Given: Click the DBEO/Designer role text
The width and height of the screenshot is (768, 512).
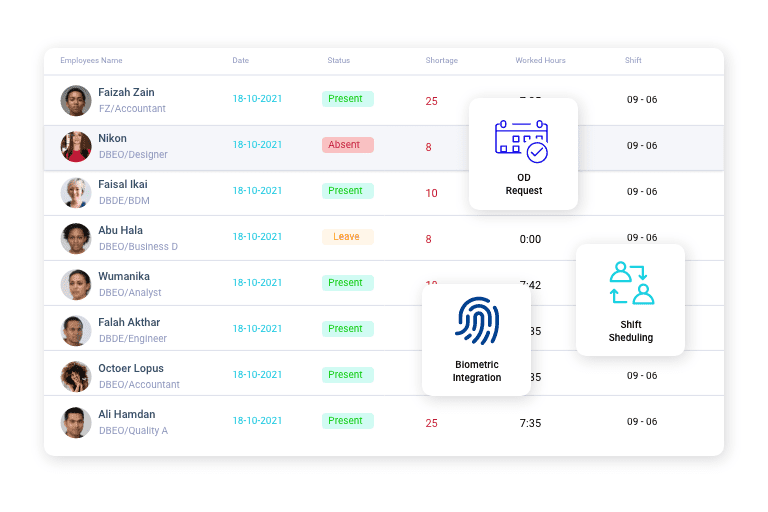Looking at the screenshot, I should click(133, 155).
